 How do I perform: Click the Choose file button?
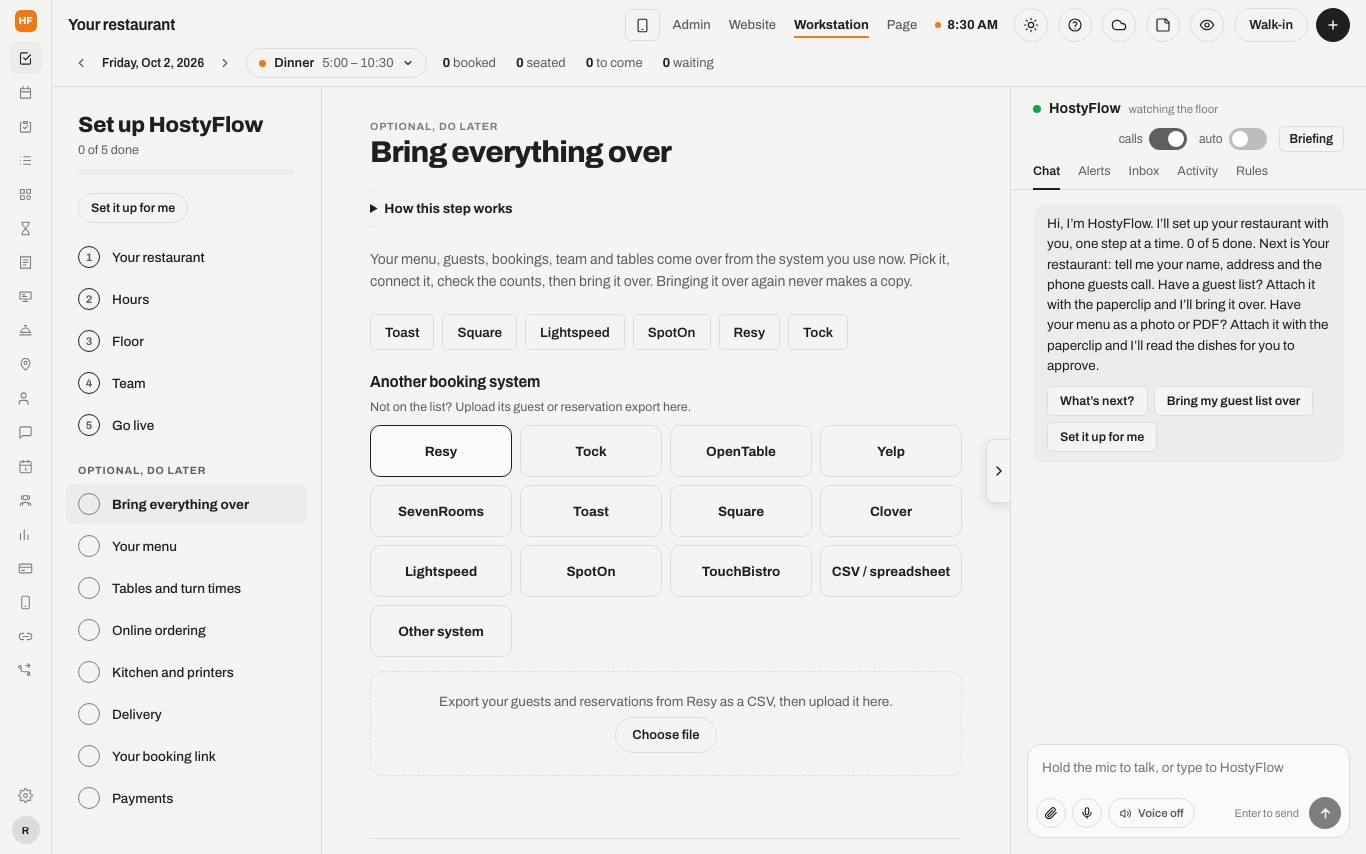point(666,734)
